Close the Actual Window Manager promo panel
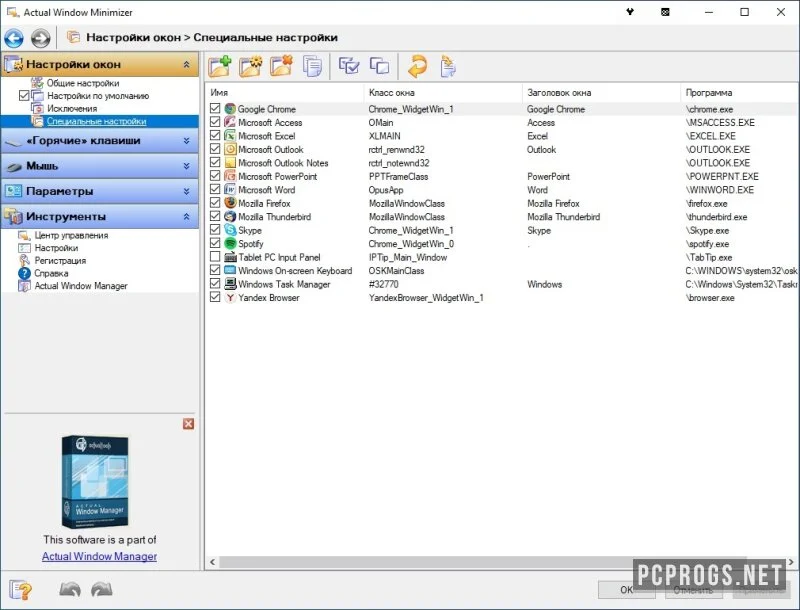The width and height of the screenshot is (800, 610). point(188,424)
